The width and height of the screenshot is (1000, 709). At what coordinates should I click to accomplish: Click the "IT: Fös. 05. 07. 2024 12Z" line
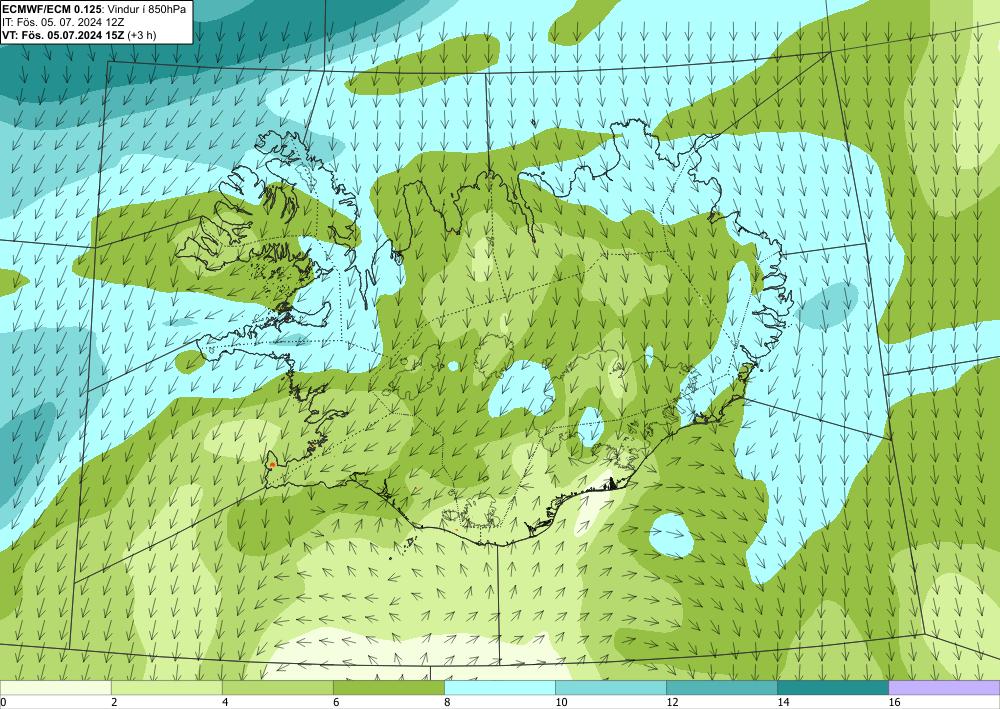pos(63,22)
